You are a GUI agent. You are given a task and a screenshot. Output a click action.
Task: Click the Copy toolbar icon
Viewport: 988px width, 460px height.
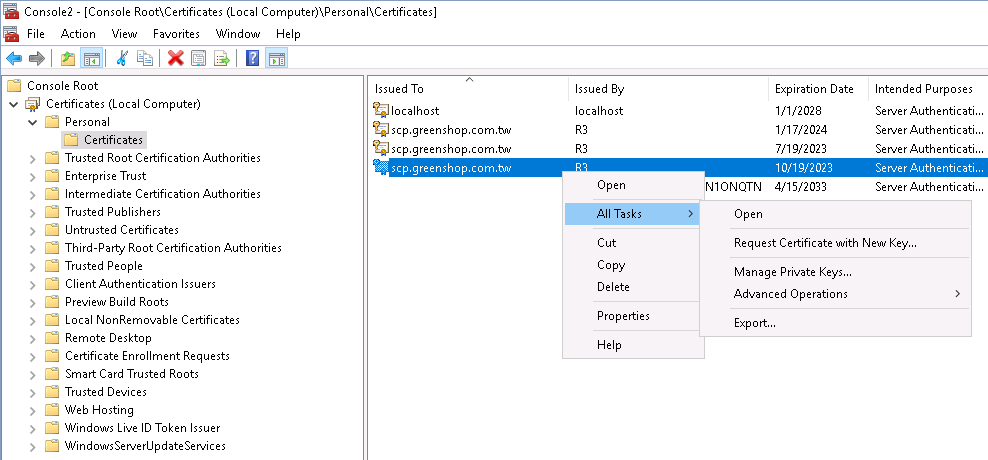[145, 59]
